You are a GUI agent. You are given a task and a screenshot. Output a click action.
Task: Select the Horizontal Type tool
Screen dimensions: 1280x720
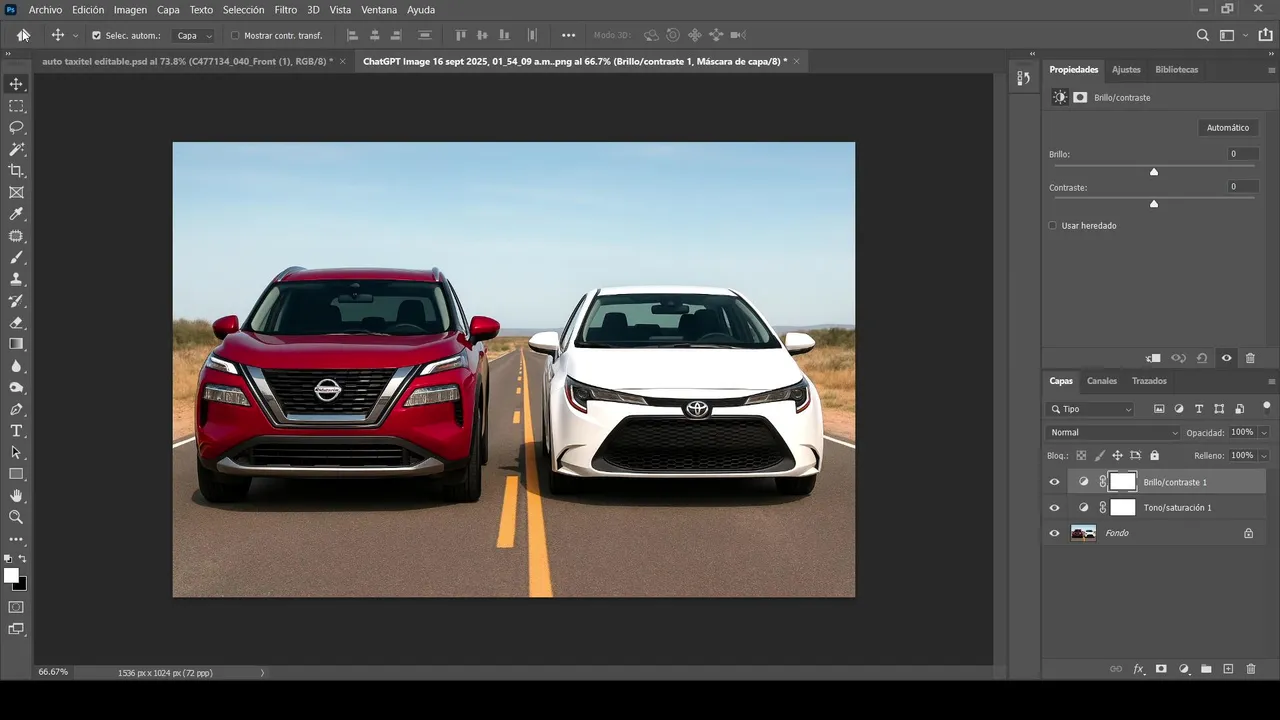[x=16, y=431]
